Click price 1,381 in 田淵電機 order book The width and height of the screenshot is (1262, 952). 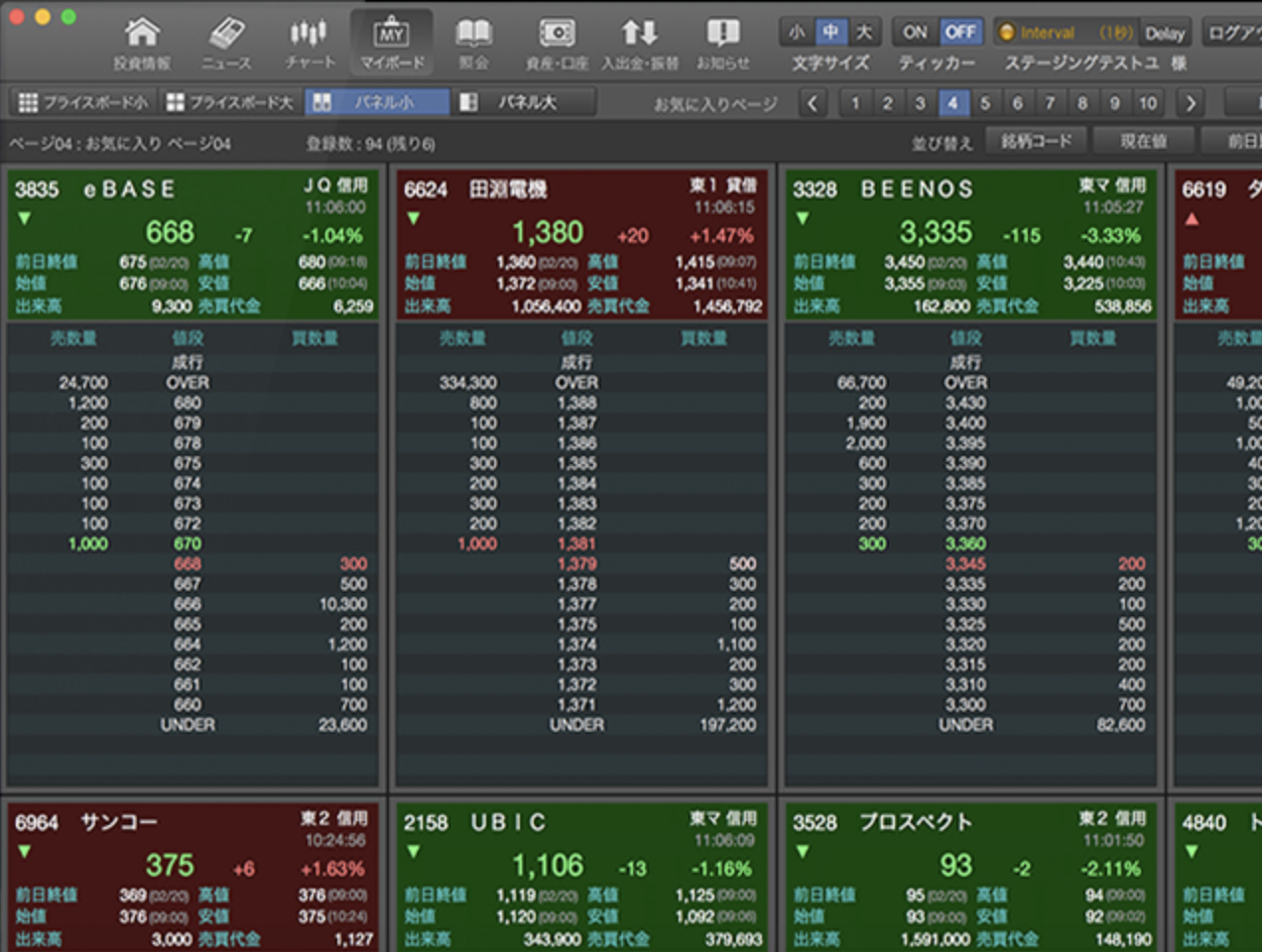[x=576, y=543]
